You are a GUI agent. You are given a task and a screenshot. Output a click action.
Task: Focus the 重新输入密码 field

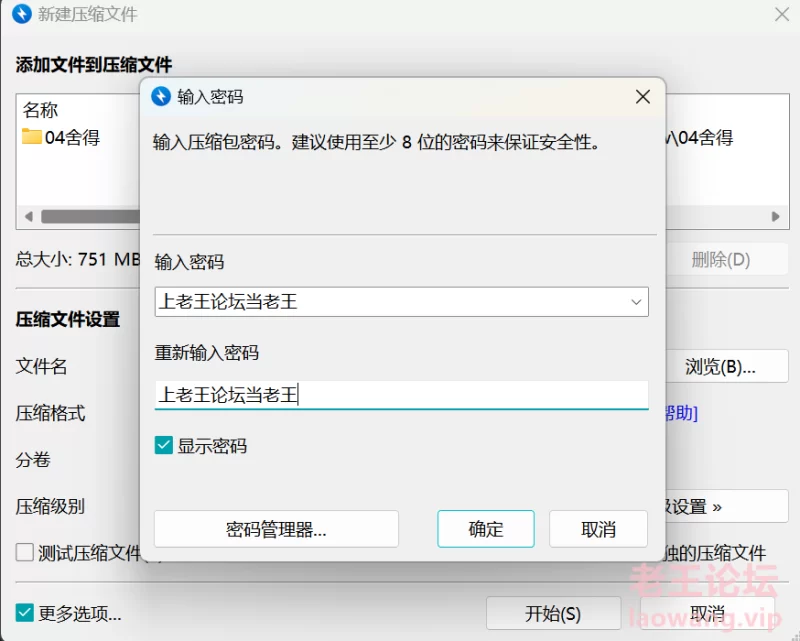[x=402, y=395]
